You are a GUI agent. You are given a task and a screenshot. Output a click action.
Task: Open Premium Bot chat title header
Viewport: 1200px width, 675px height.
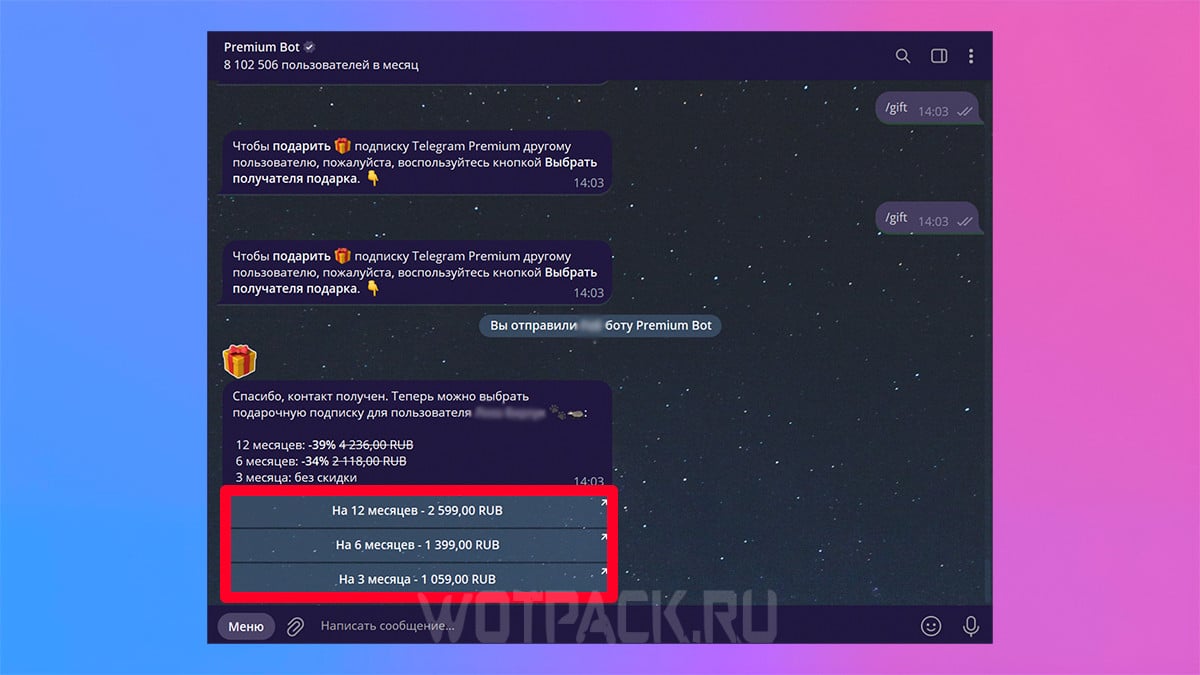coord(262,47)
